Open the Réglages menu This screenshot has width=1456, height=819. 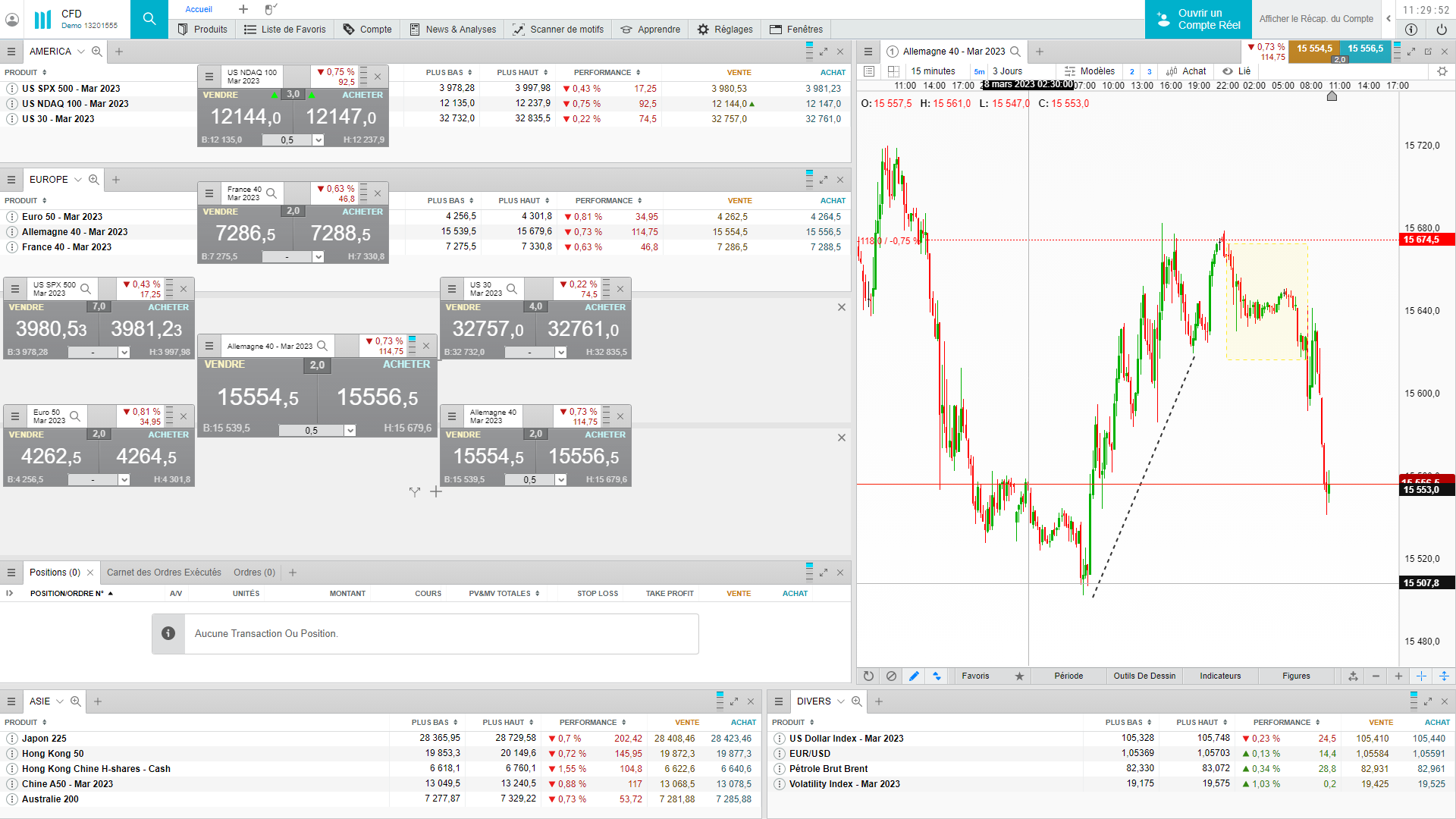tap(725, 30)
